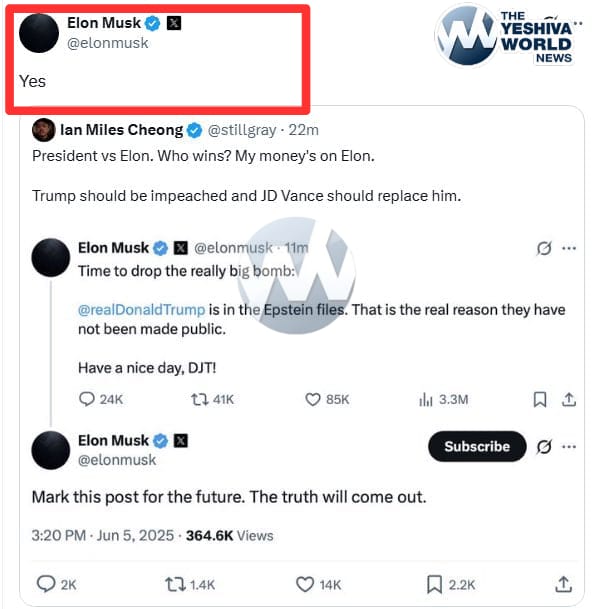Open more options on 11m tweet
Viewport: 593px width, 609px height.
pos(569,248)
